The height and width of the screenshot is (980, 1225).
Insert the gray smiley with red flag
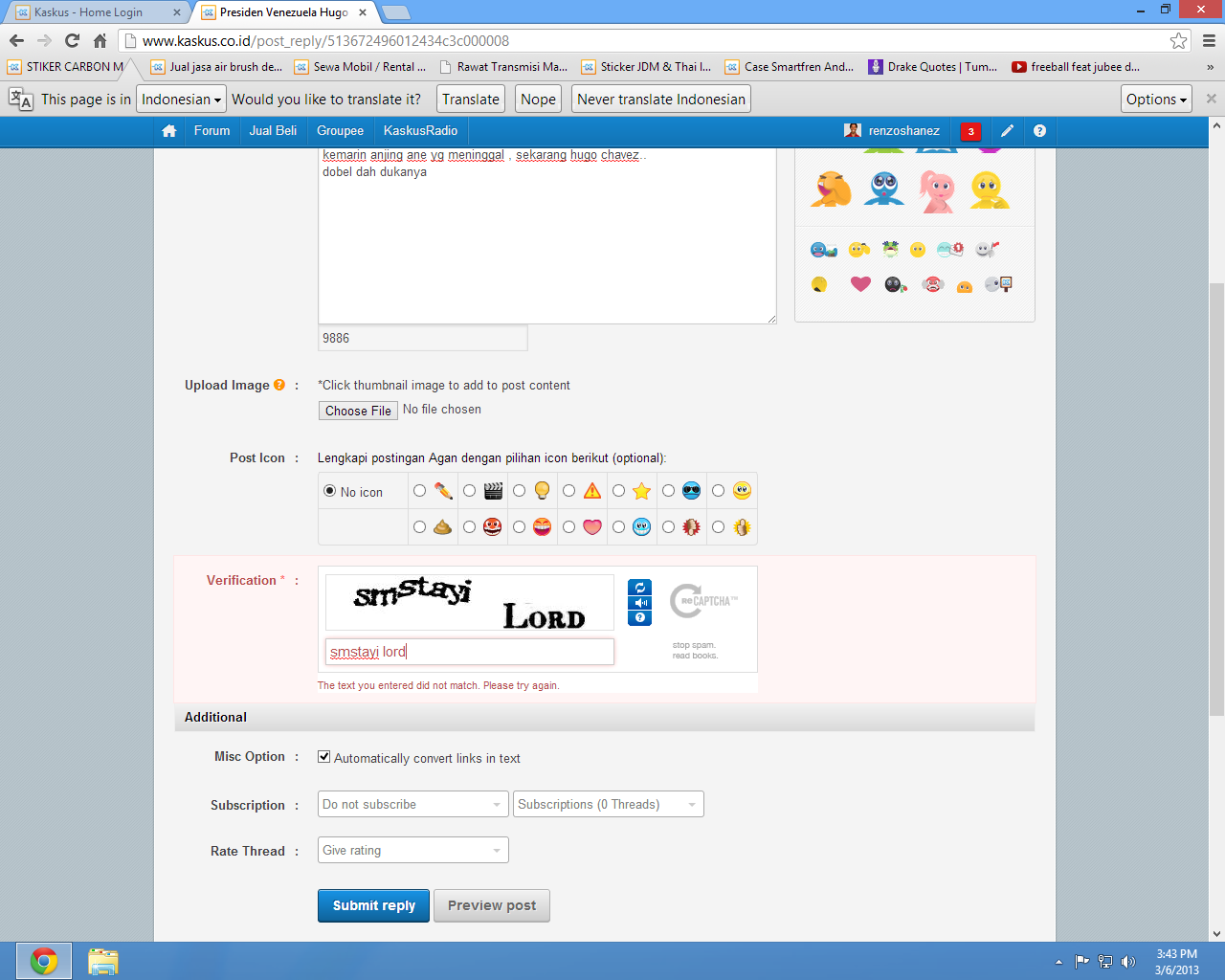click(988, 250)
